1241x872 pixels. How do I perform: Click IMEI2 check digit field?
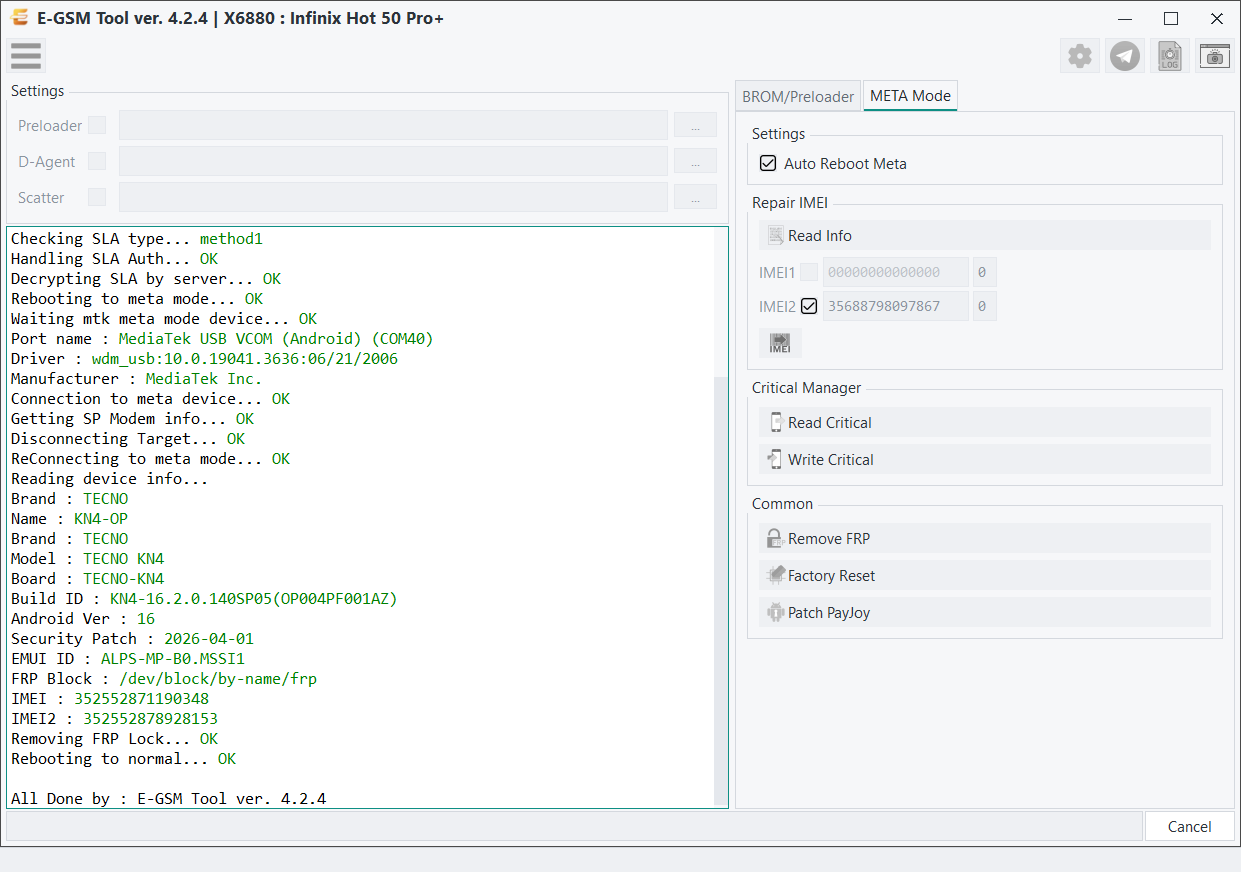click(984, 306)
